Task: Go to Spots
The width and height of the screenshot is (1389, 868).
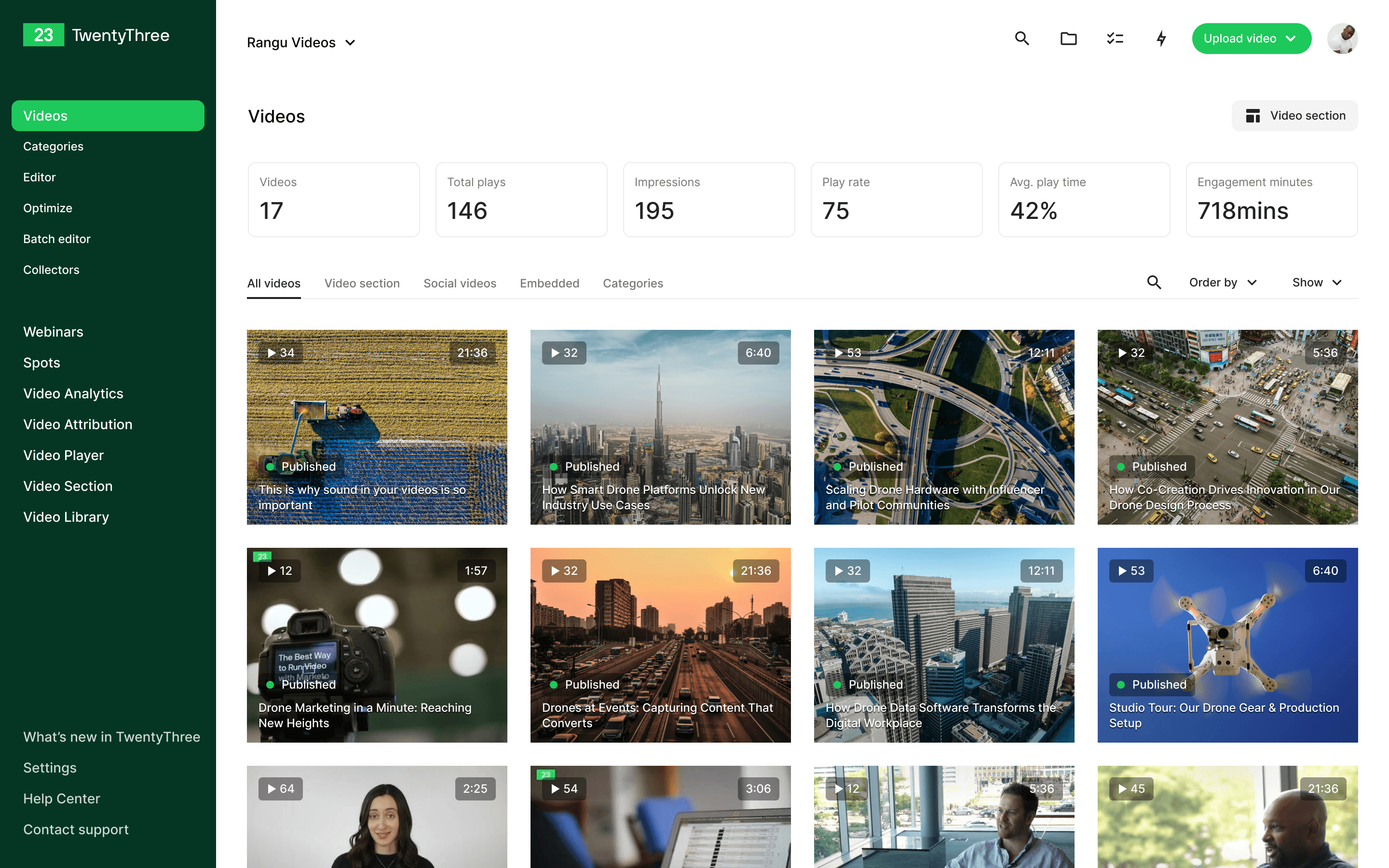Action: (42, 363)
